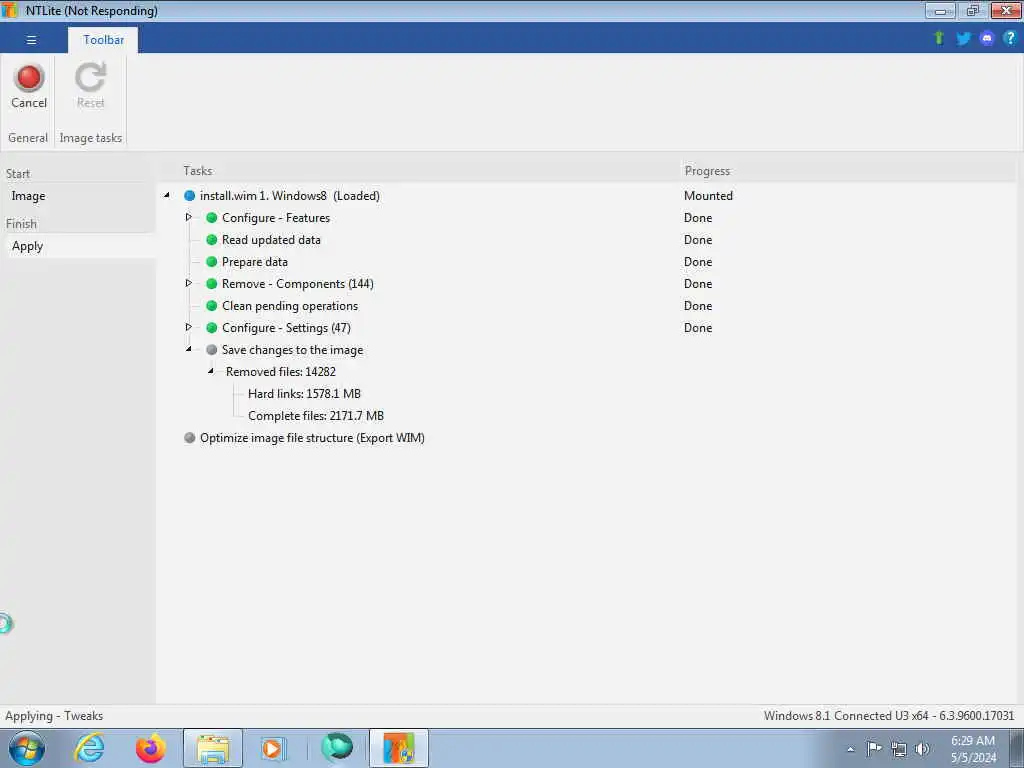Click grey dot beside Optimize image file structure
The height and width of the screenshot is (768, 1024).
pos(189,438)
